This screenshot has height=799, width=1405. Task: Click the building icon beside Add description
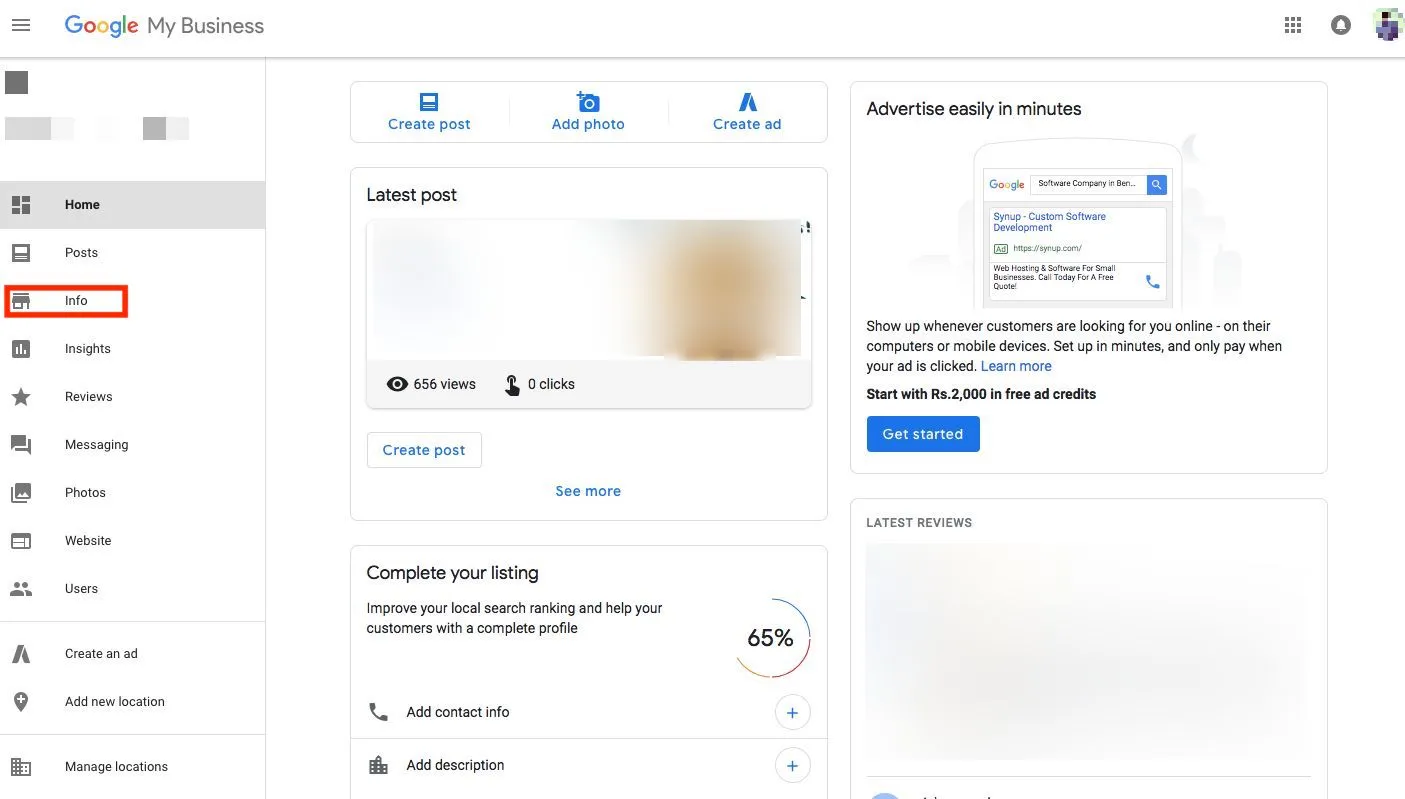click(378, 765)
